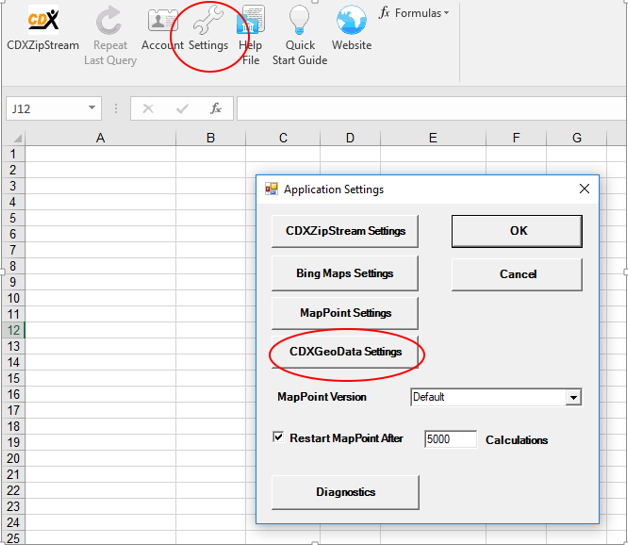Select column D header
The height and width of the screenshot is (545, 628).
coord(350,138)
